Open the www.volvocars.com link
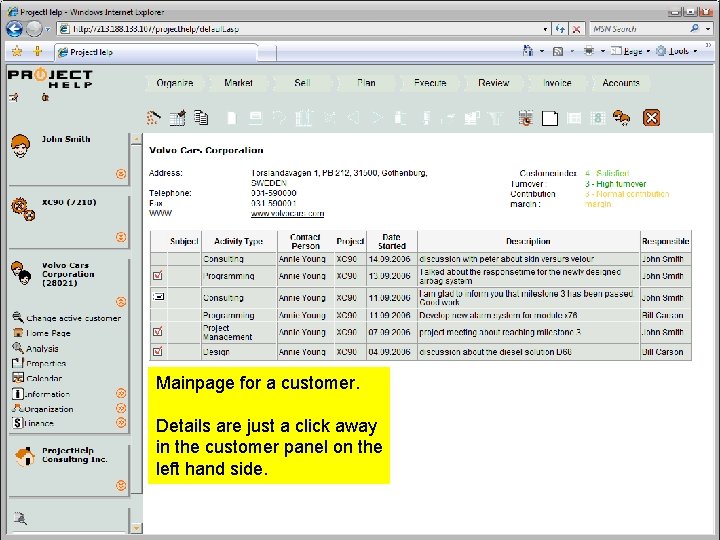The height and width of the screenshot is (540, 720). (287, 214)
